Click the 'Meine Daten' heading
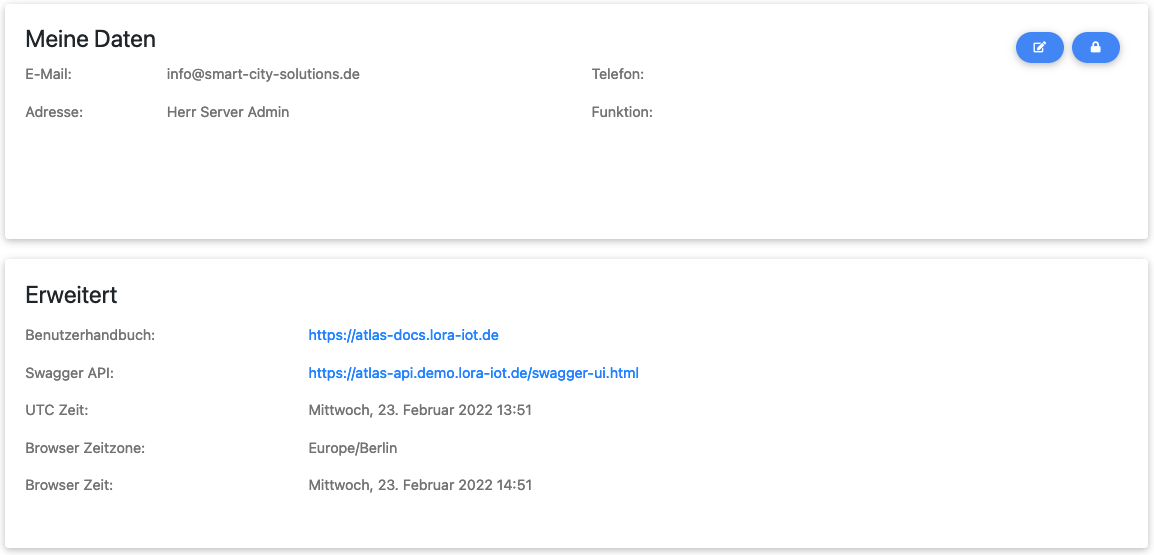Screen dimensions: 1154x555 tap(90, 39)
